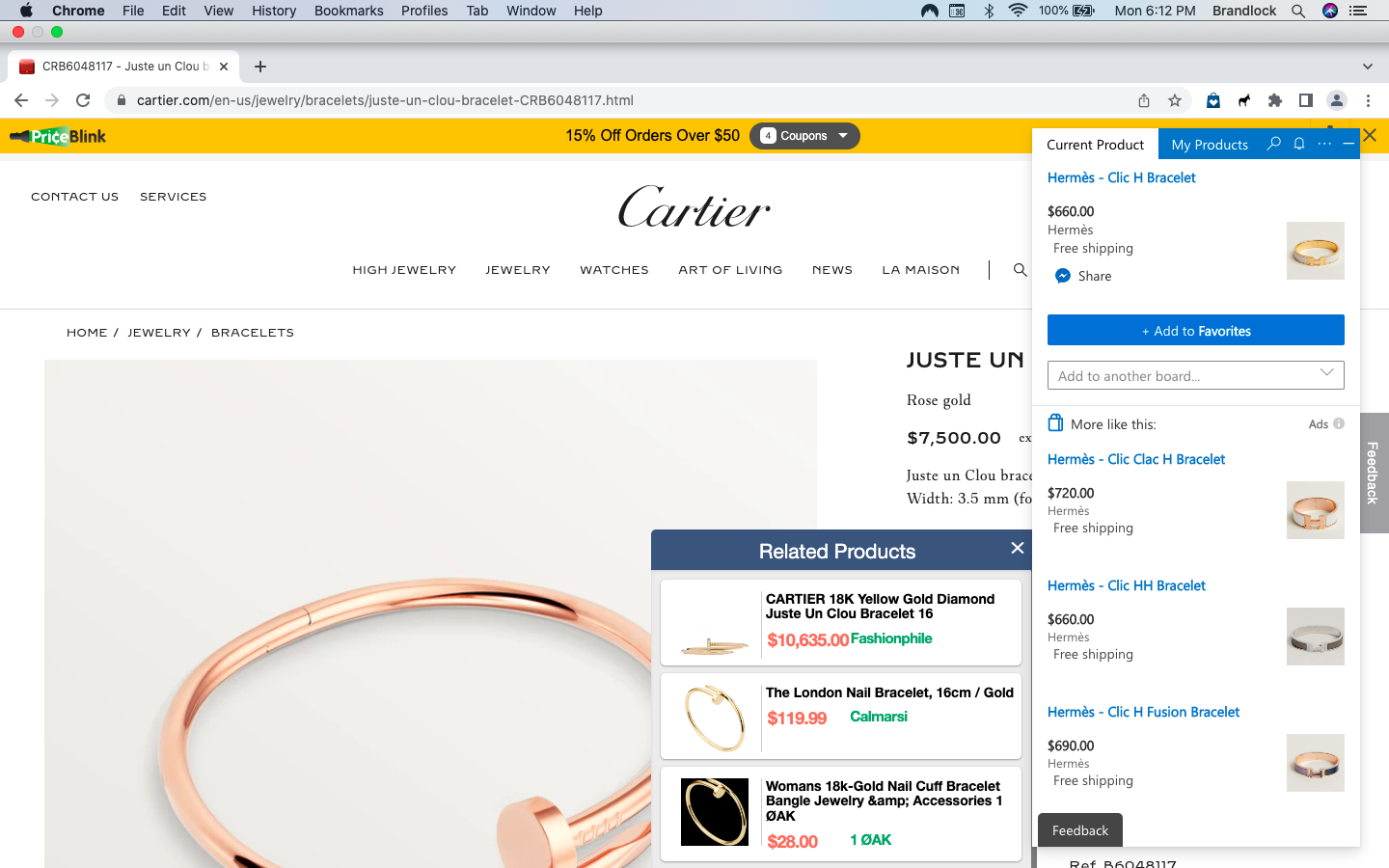Open Cartier site search magnifier
The image size is (1389, 868).
click(x=1020, y=270)
